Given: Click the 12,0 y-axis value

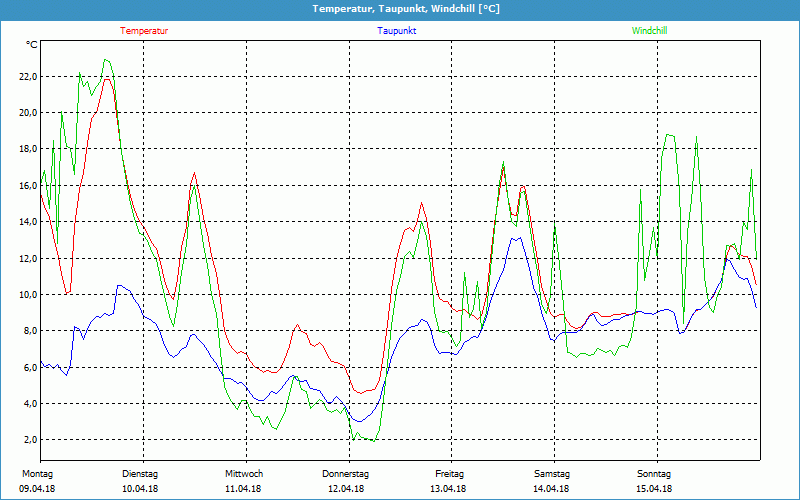Looking at the screenshot, I should point(27,258).
